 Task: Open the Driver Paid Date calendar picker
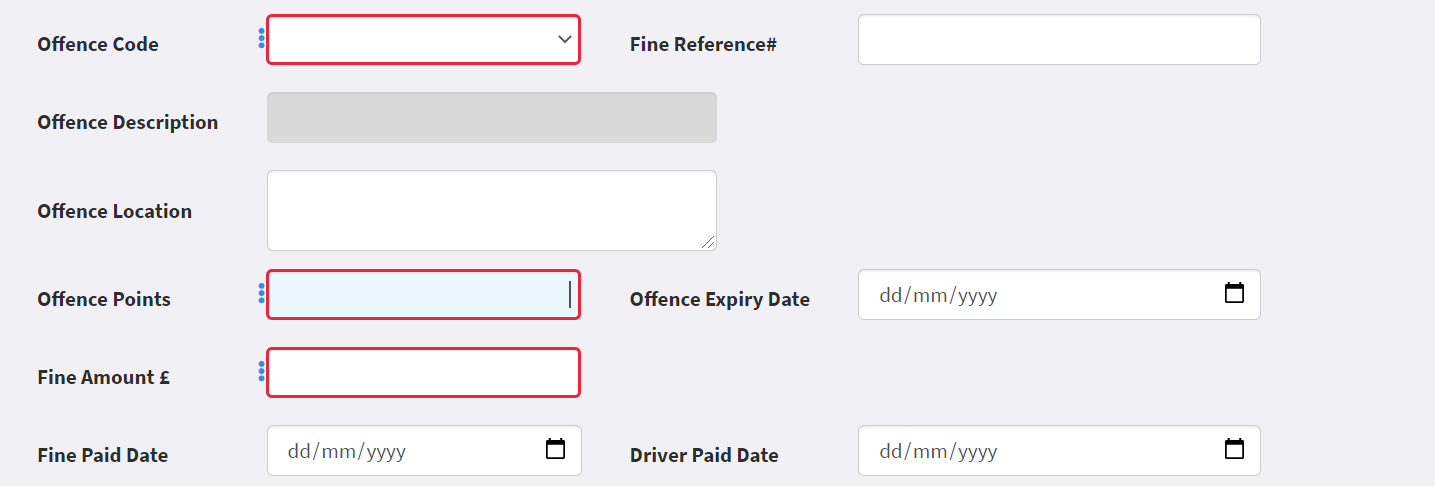(x=1235, y=450)
